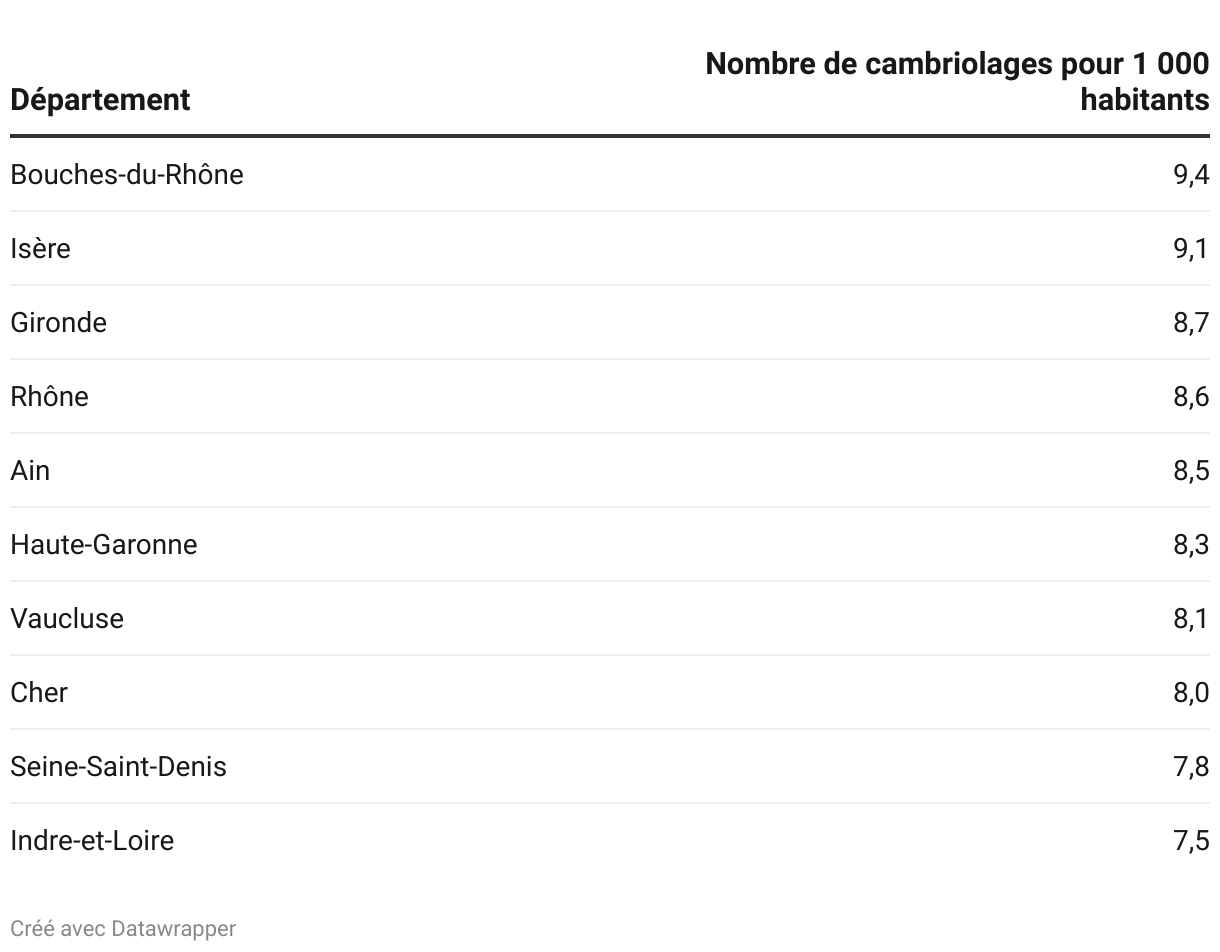Click the Gironde department cell
The image size is (1220, 952).
click(58, 322)
